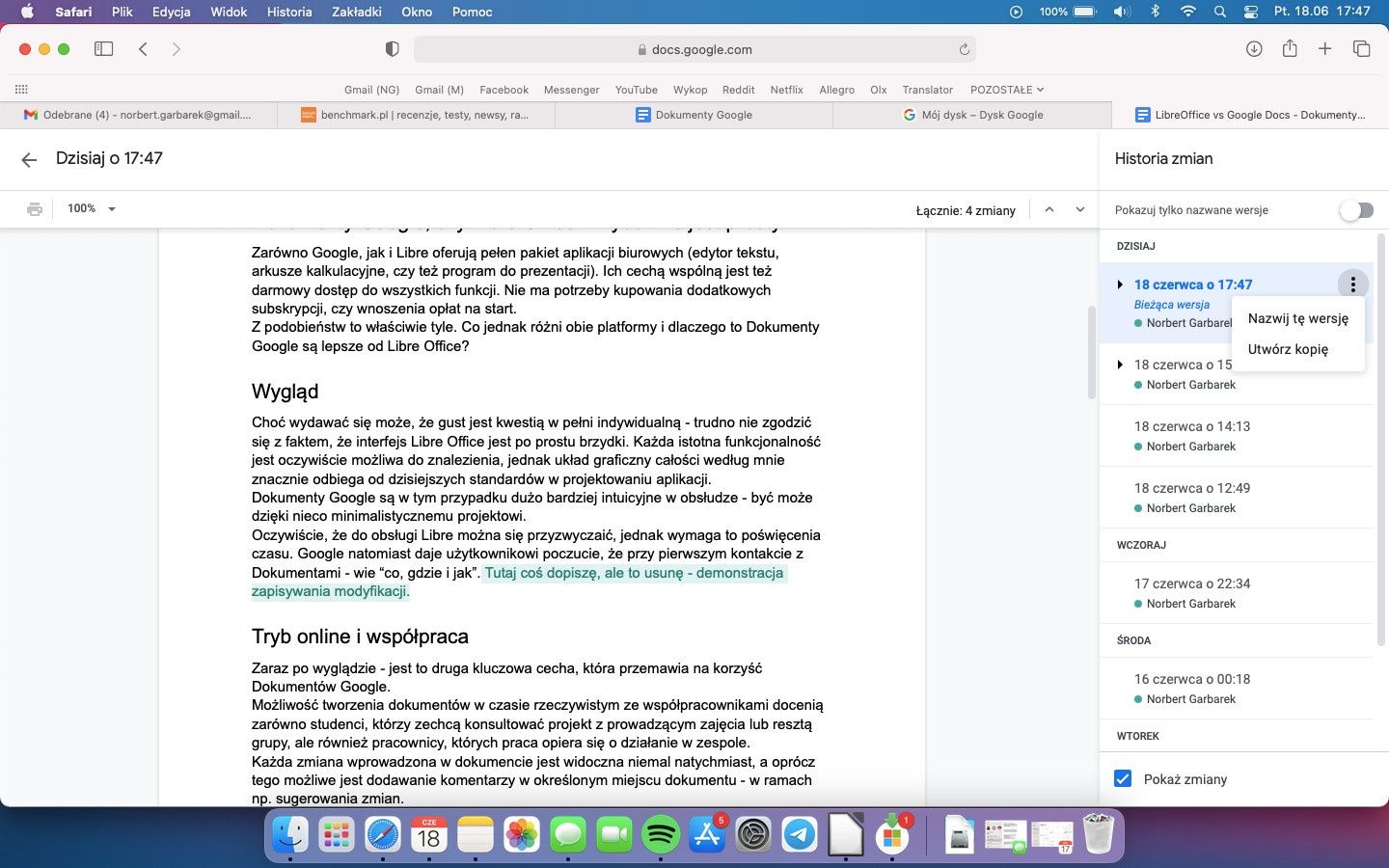Open the three-dot menu for the 17:47 version
1389x868 pixels.
click(x=1353, y=284)
